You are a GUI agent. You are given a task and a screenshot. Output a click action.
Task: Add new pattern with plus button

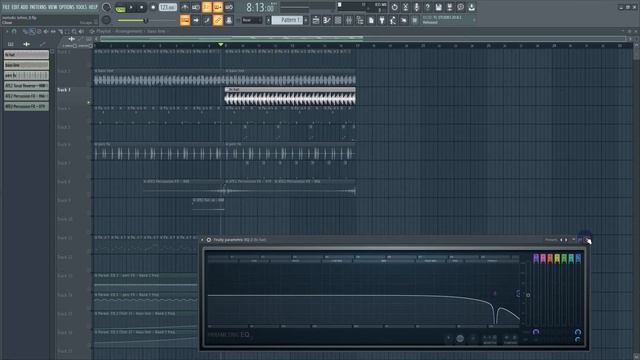pyautogui.click(x=306, y=20)
